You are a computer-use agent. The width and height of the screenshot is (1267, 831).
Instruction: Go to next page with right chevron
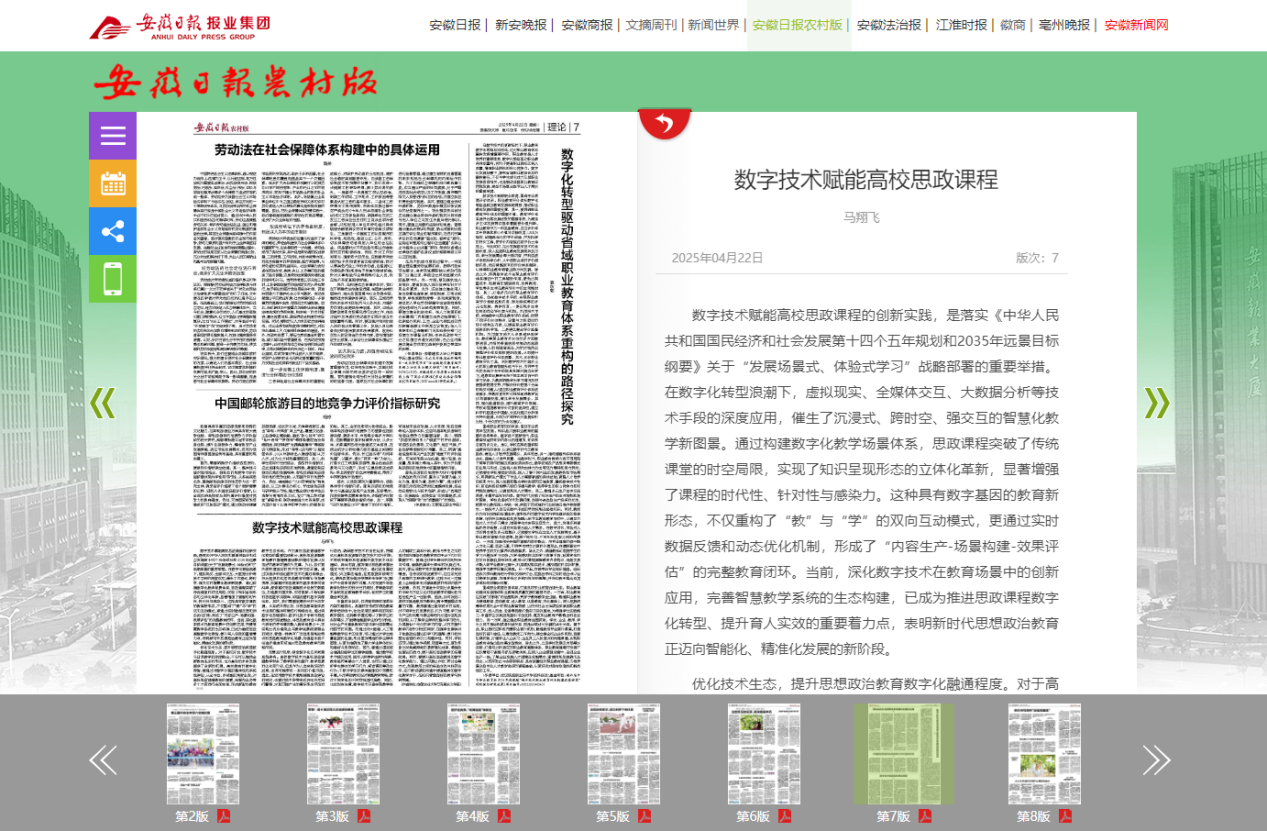(x=1156, y=402)
